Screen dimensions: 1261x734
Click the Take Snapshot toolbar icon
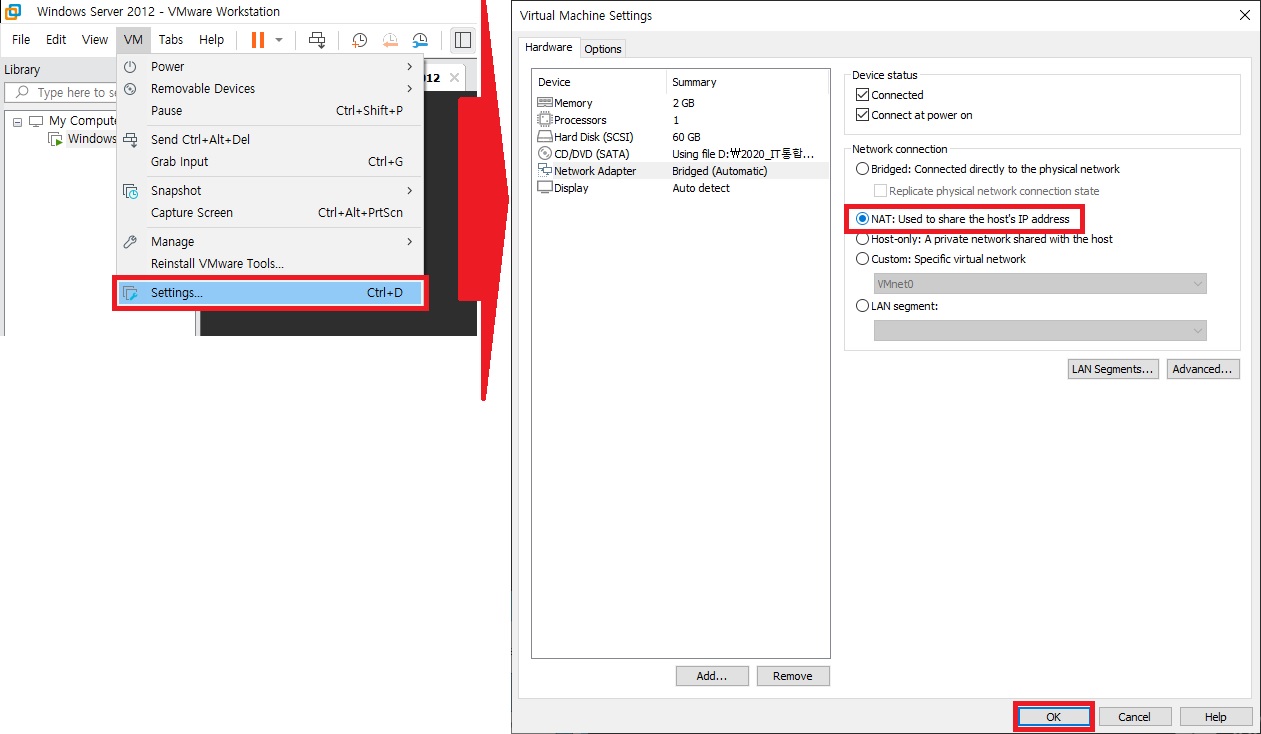pyautogui.click(x=359, y=40)
